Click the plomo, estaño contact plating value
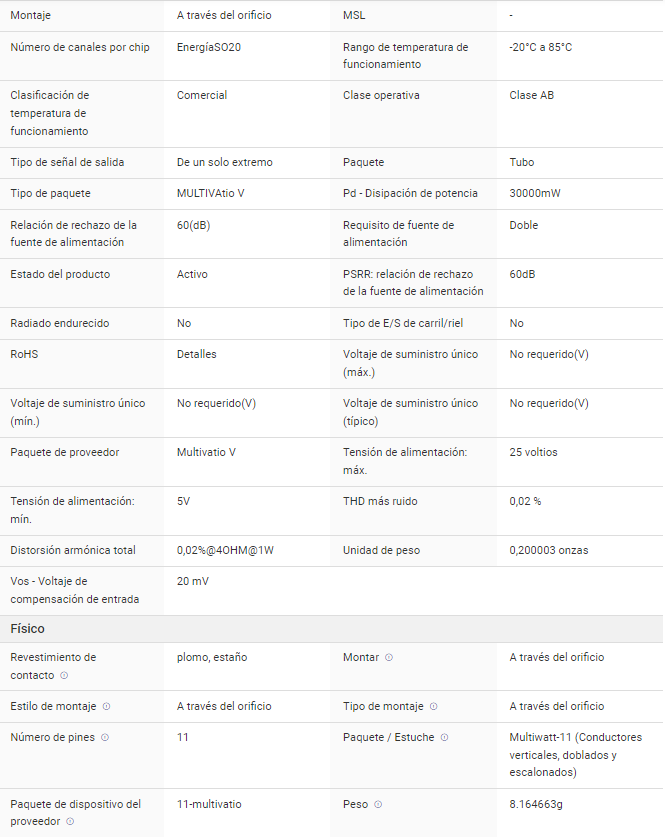 [212, 657]
